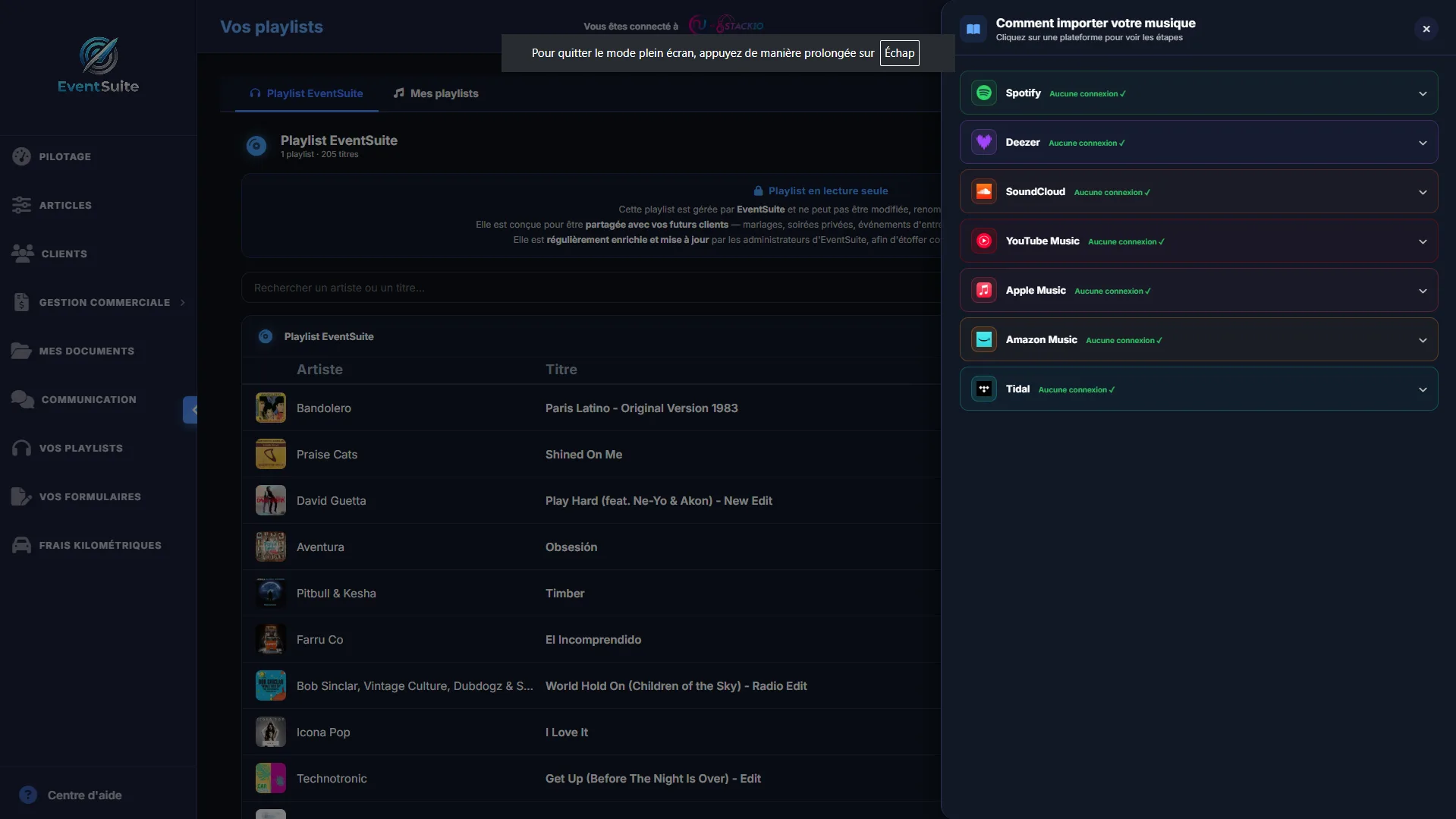The width and height of the screenshot is (1456, 819).
Task: Click the Praise Cats album thumbnail
Action: pyautogui.click(x=271, y=454)
